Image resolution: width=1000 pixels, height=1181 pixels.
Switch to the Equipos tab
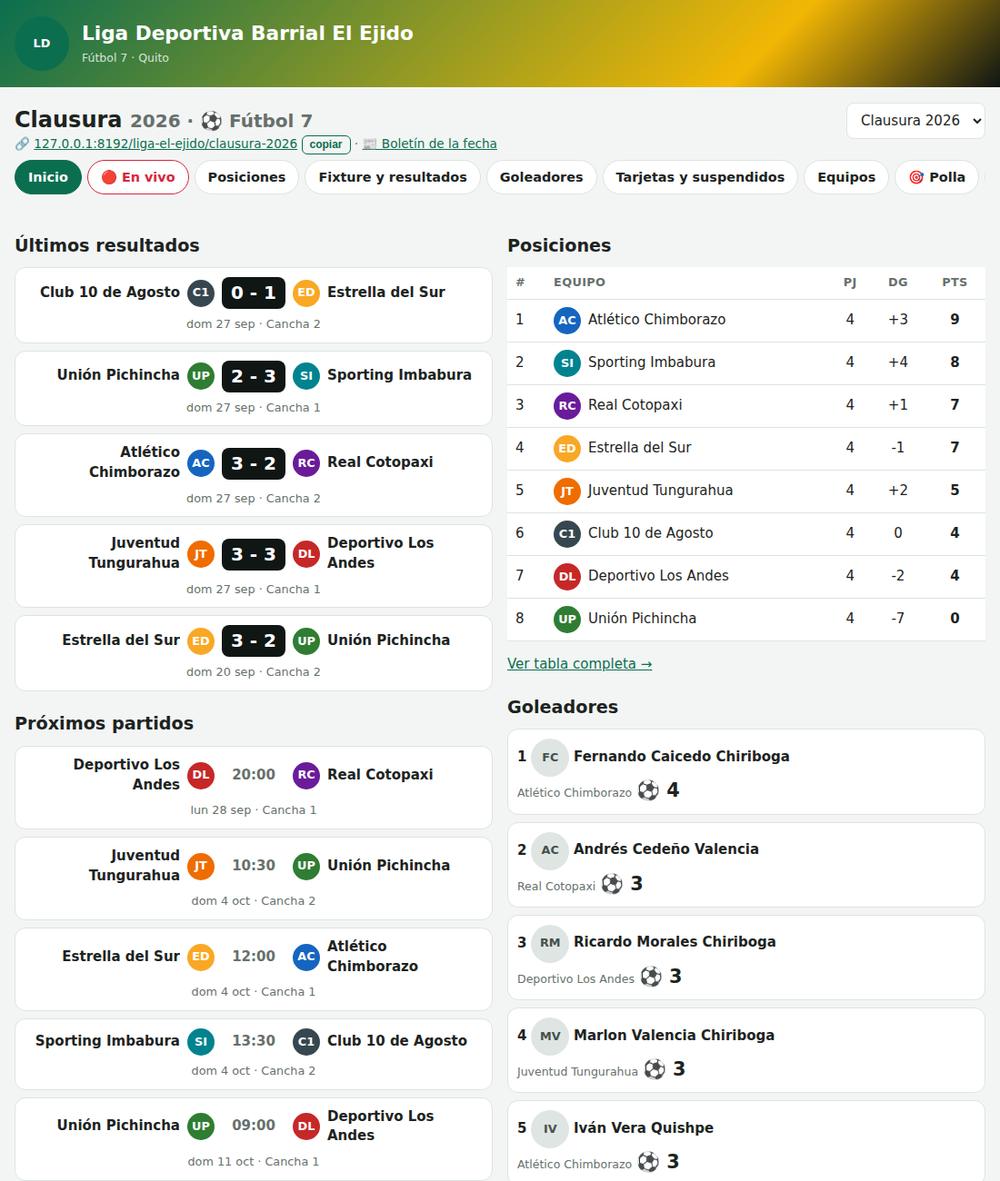[x=846, y=177]
